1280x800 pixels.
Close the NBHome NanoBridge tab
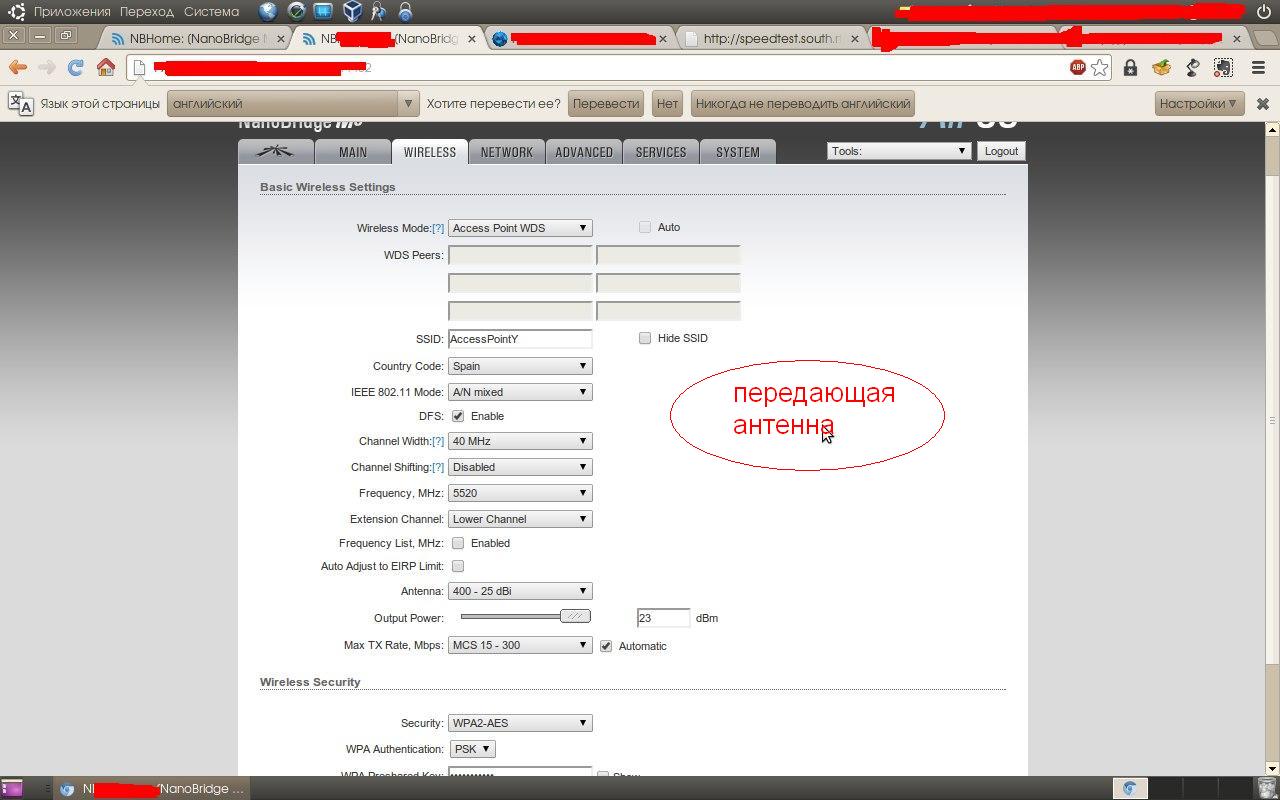point(281,39)
